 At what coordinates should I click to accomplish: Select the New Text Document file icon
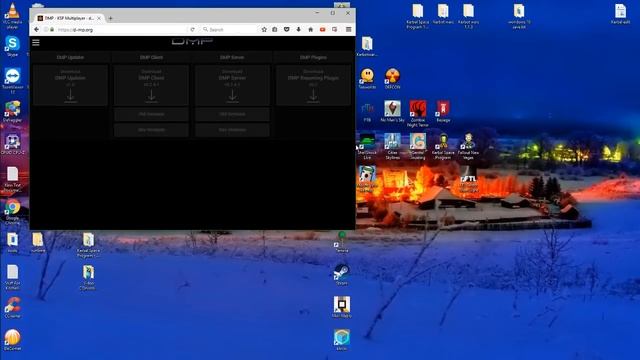pos(12,180)
